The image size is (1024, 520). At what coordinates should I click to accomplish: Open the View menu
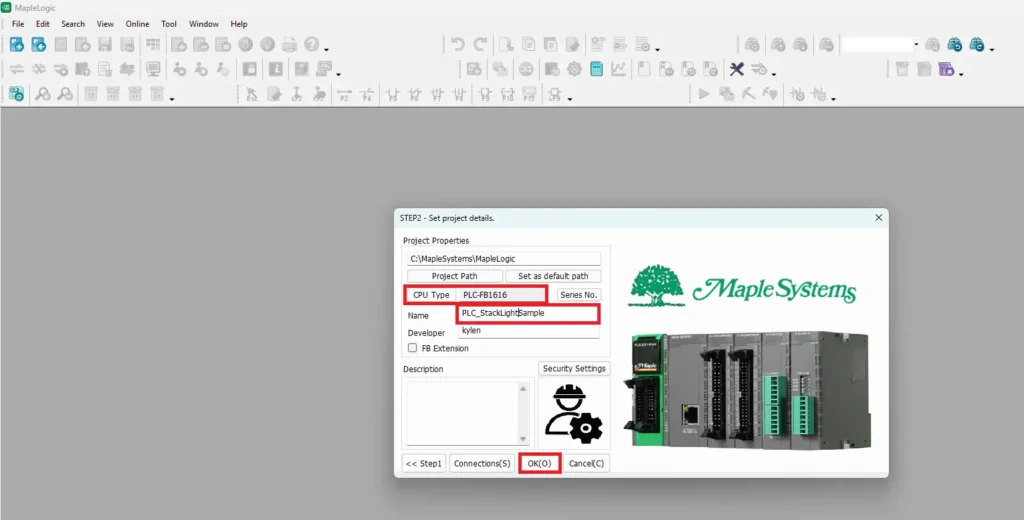coord(105,24)
